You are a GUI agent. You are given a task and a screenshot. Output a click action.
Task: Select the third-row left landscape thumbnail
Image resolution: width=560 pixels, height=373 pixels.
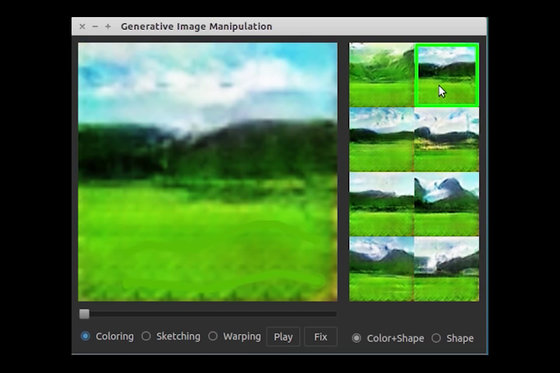coord(381,204)
